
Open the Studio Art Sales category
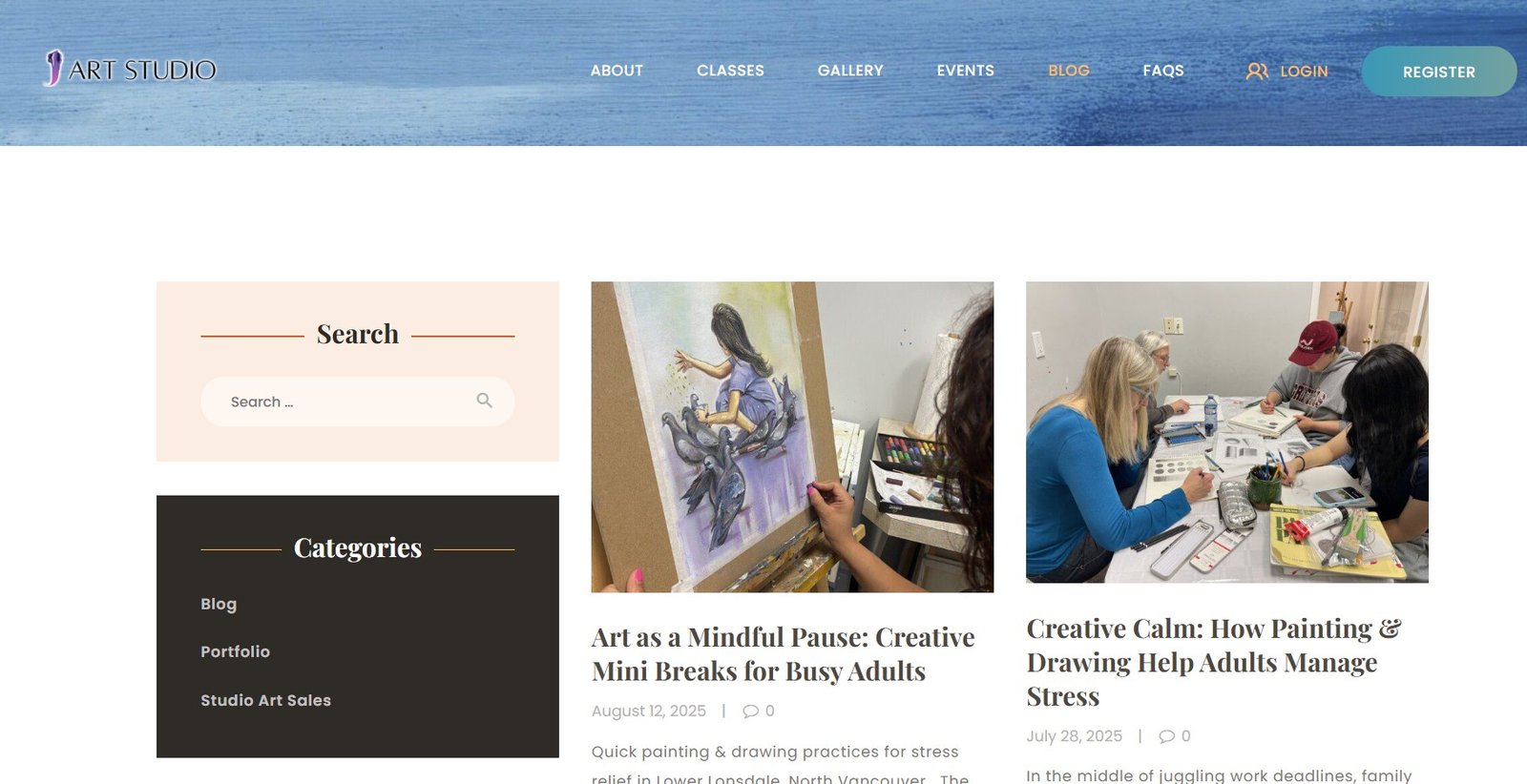coord(265,700)
